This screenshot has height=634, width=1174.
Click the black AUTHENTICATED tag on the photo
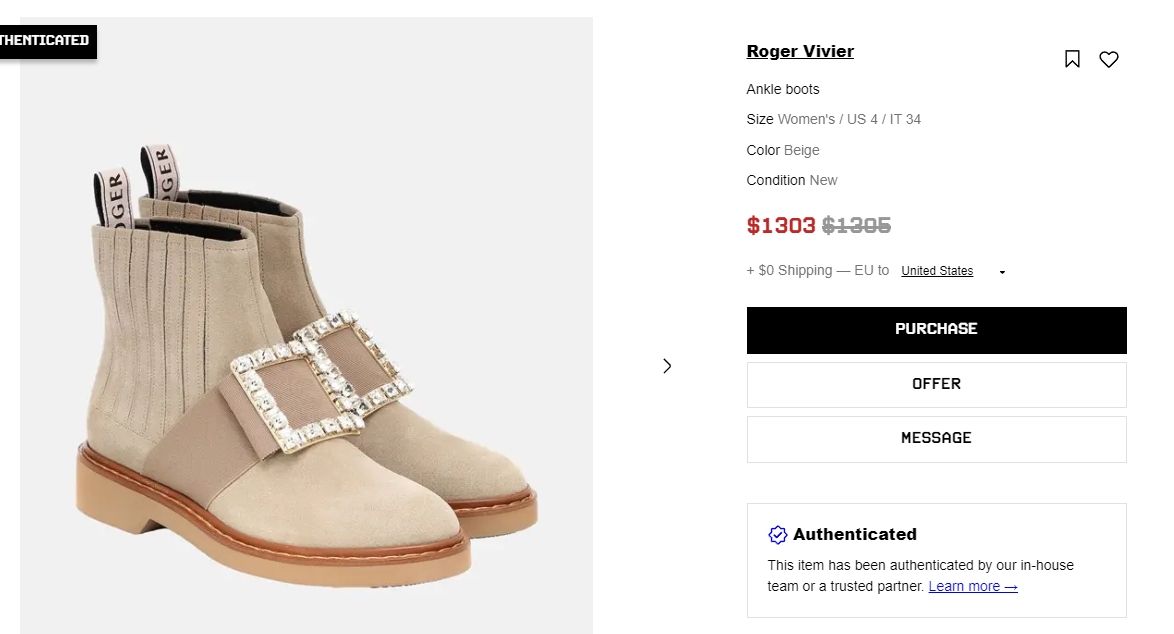pyautogui.click(x=47, y=41)
